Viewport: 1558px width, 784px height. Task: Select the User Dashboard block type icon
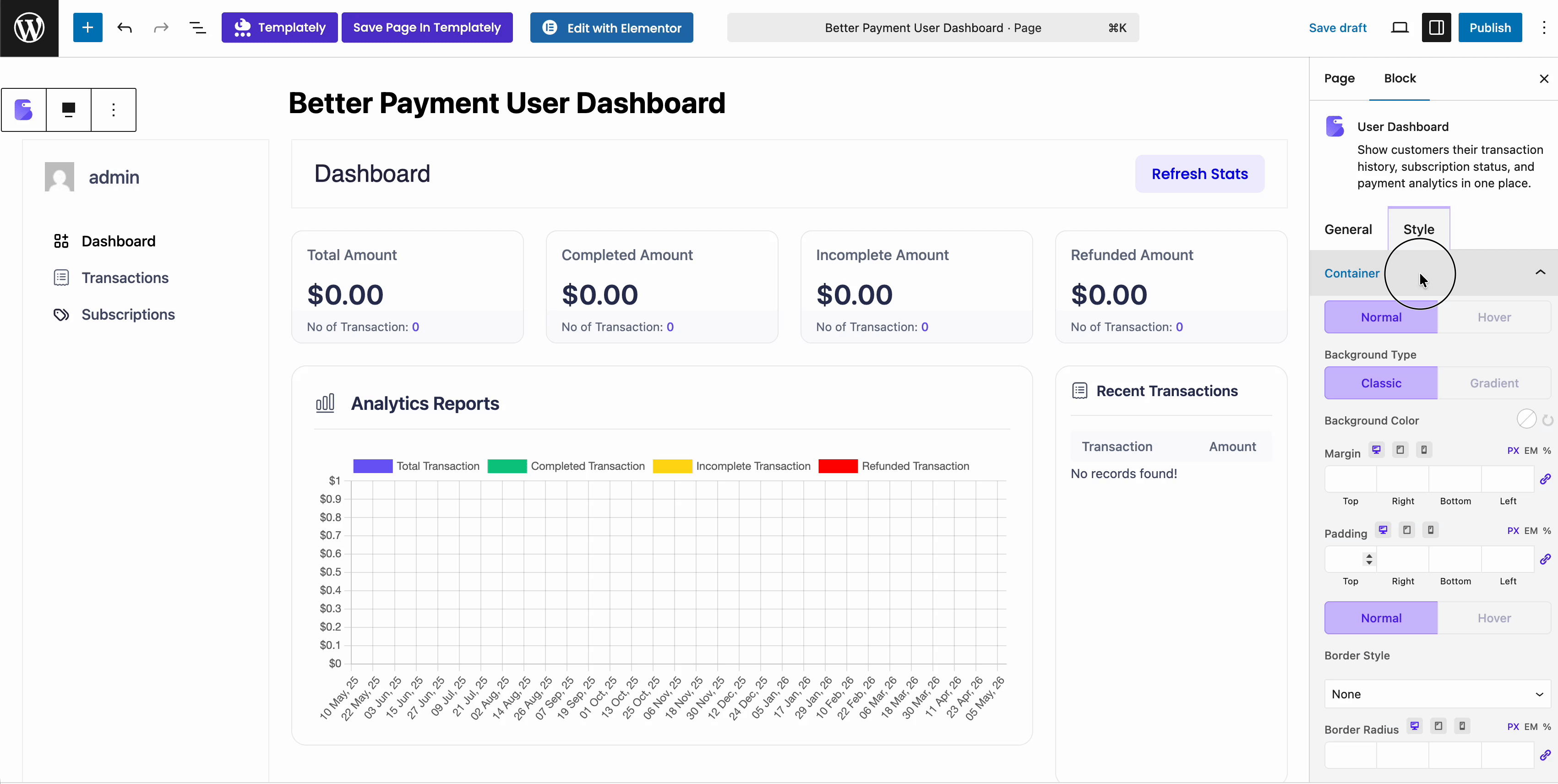24,109
